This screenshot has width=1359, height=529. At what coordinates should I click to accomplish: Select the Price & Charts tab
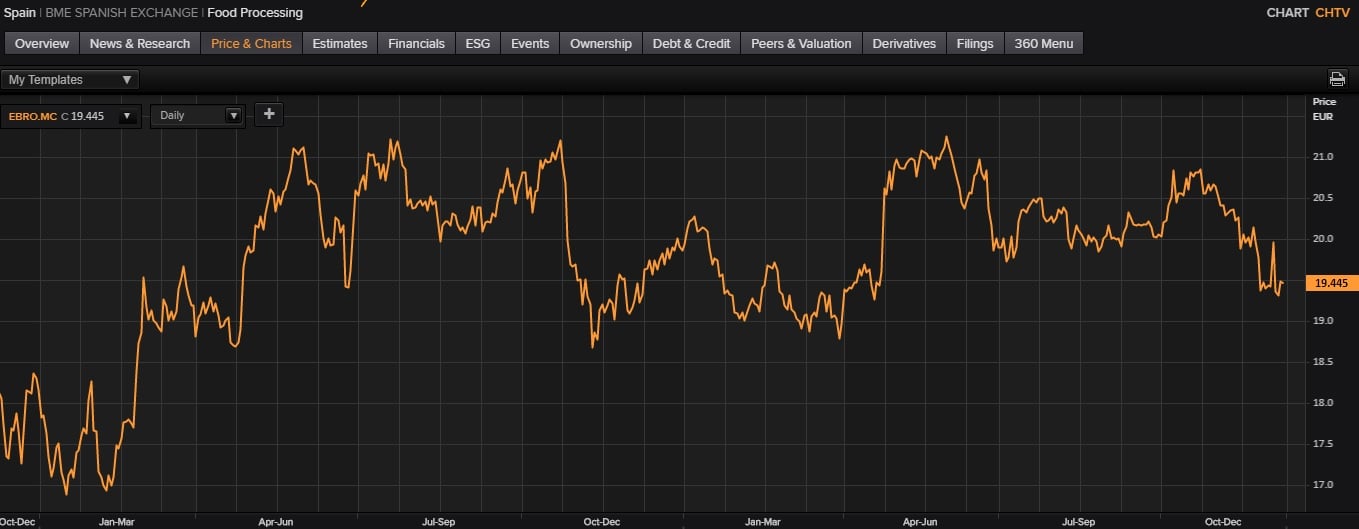click(251, 43)
